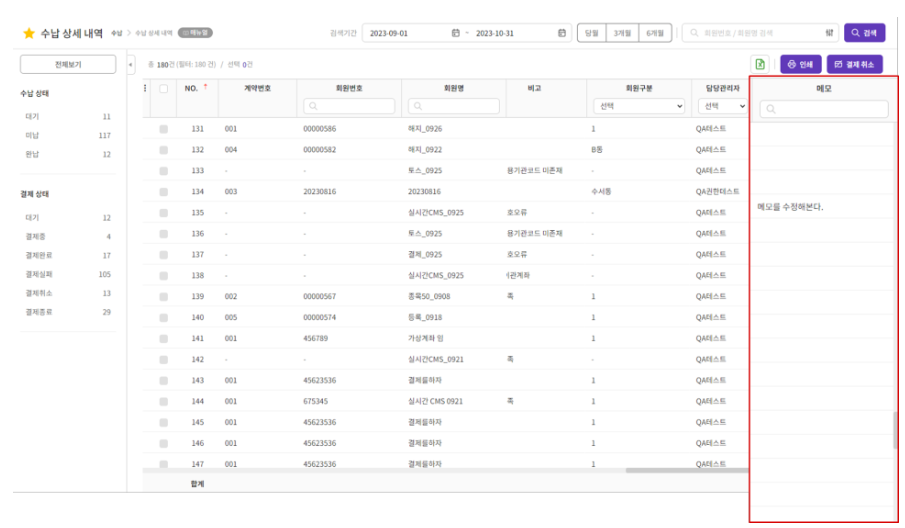The image size is (905, 528).
Task: Filter 결제 상태 by 결제완료
Action: click(68, 256)
